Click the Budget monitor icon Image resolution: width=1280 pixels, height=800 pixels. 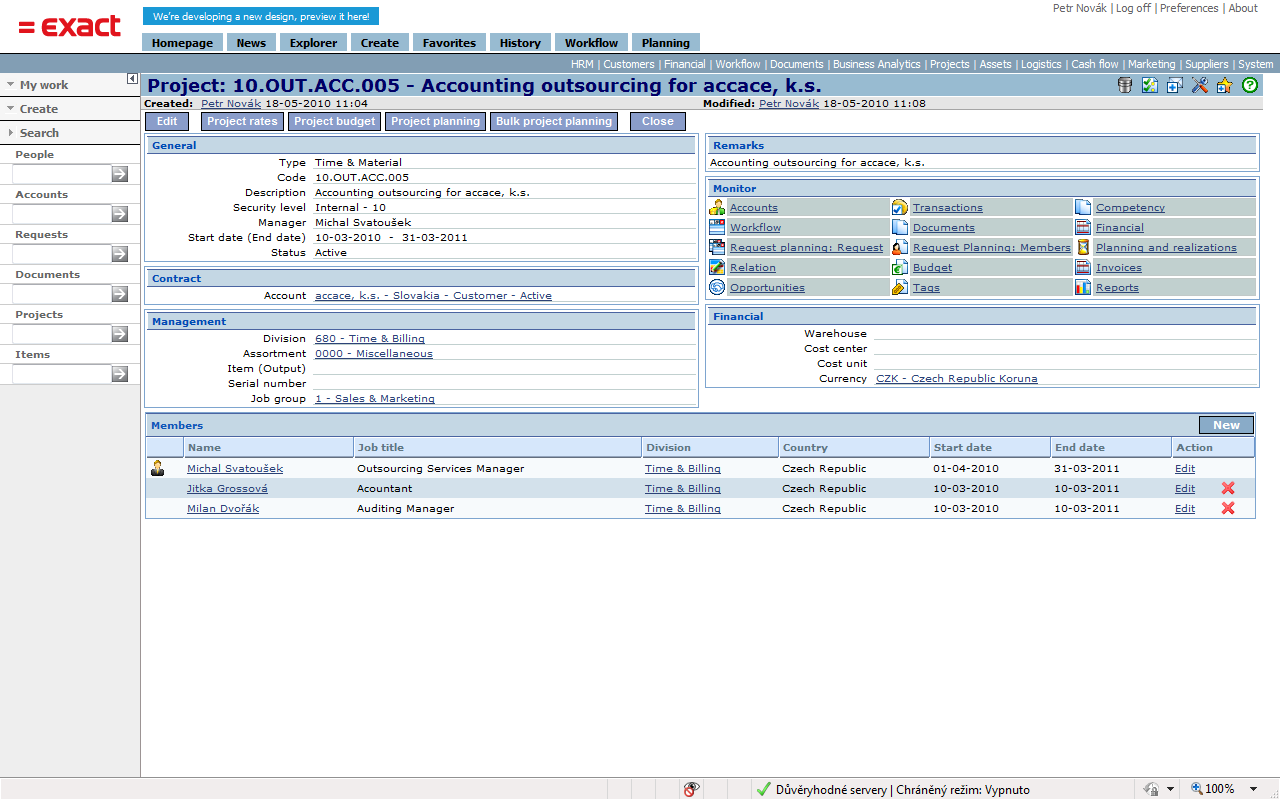(x=900, y=267)
